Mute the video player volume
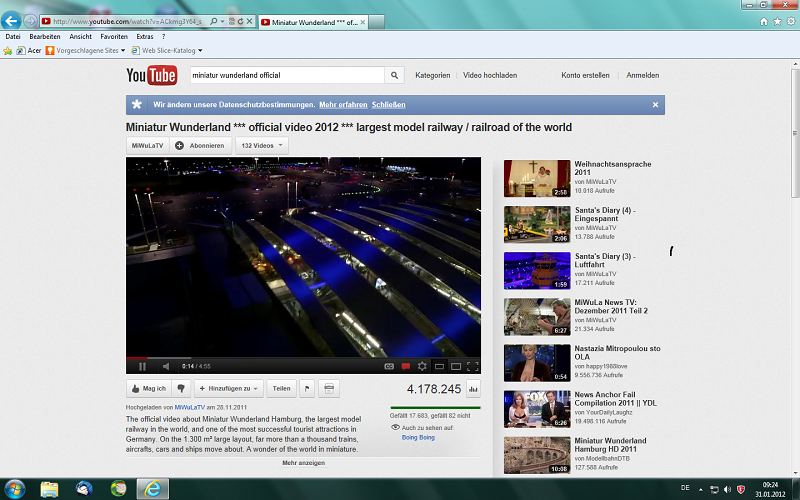 [x=166, y=366]
